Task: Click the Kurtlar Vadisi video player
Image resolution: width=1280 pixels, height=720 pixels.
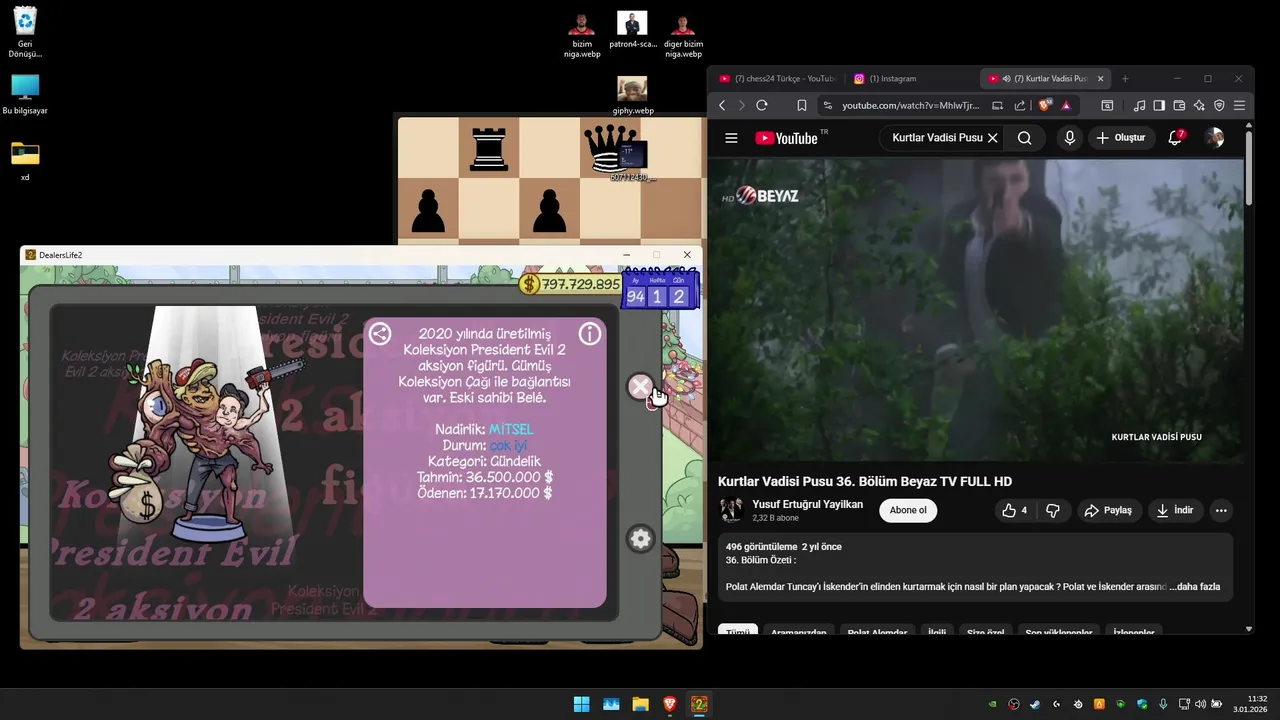Action: point(975,310)
